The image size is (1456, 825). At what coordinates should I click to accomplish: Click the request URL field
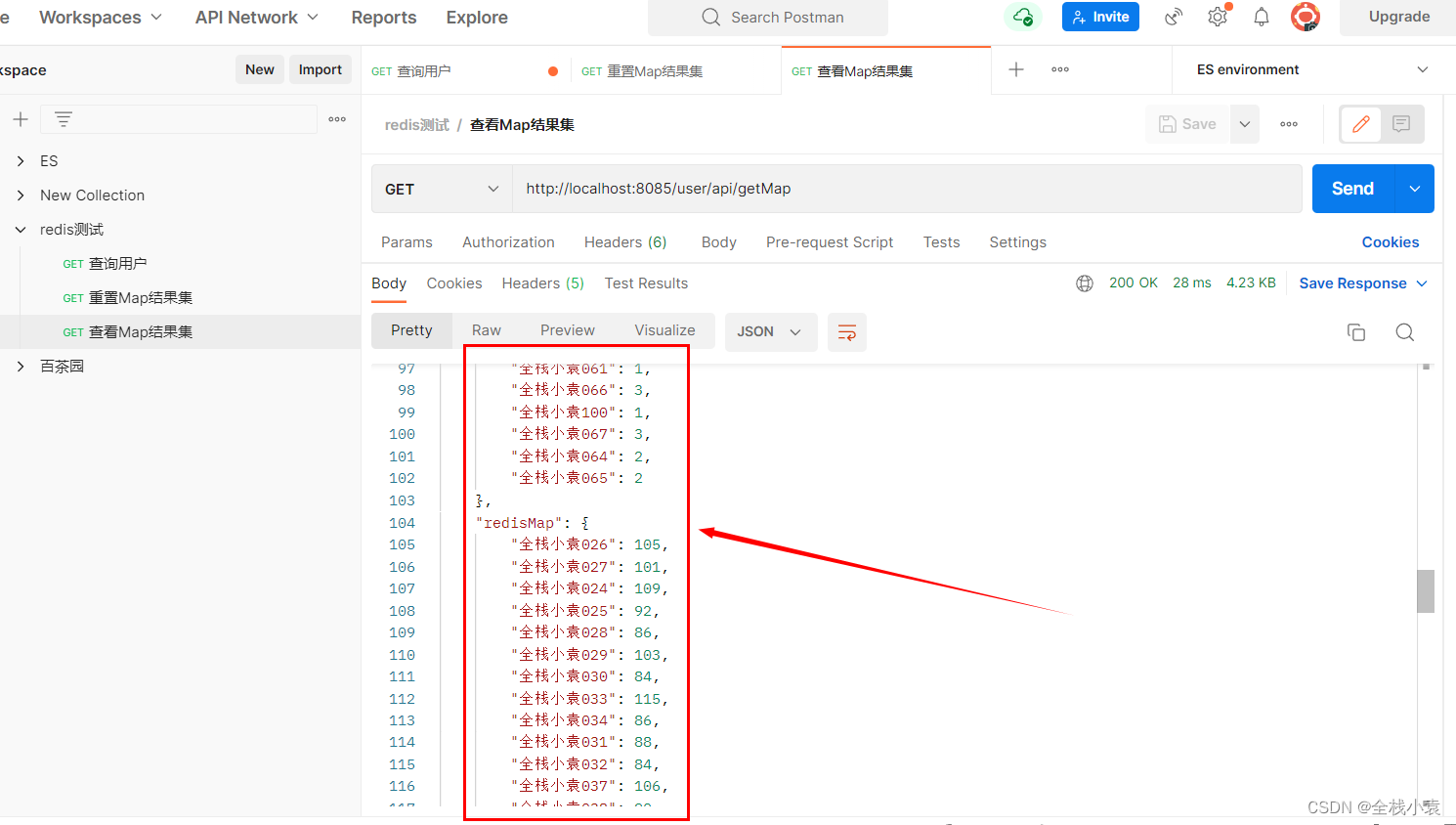(907, 189)
